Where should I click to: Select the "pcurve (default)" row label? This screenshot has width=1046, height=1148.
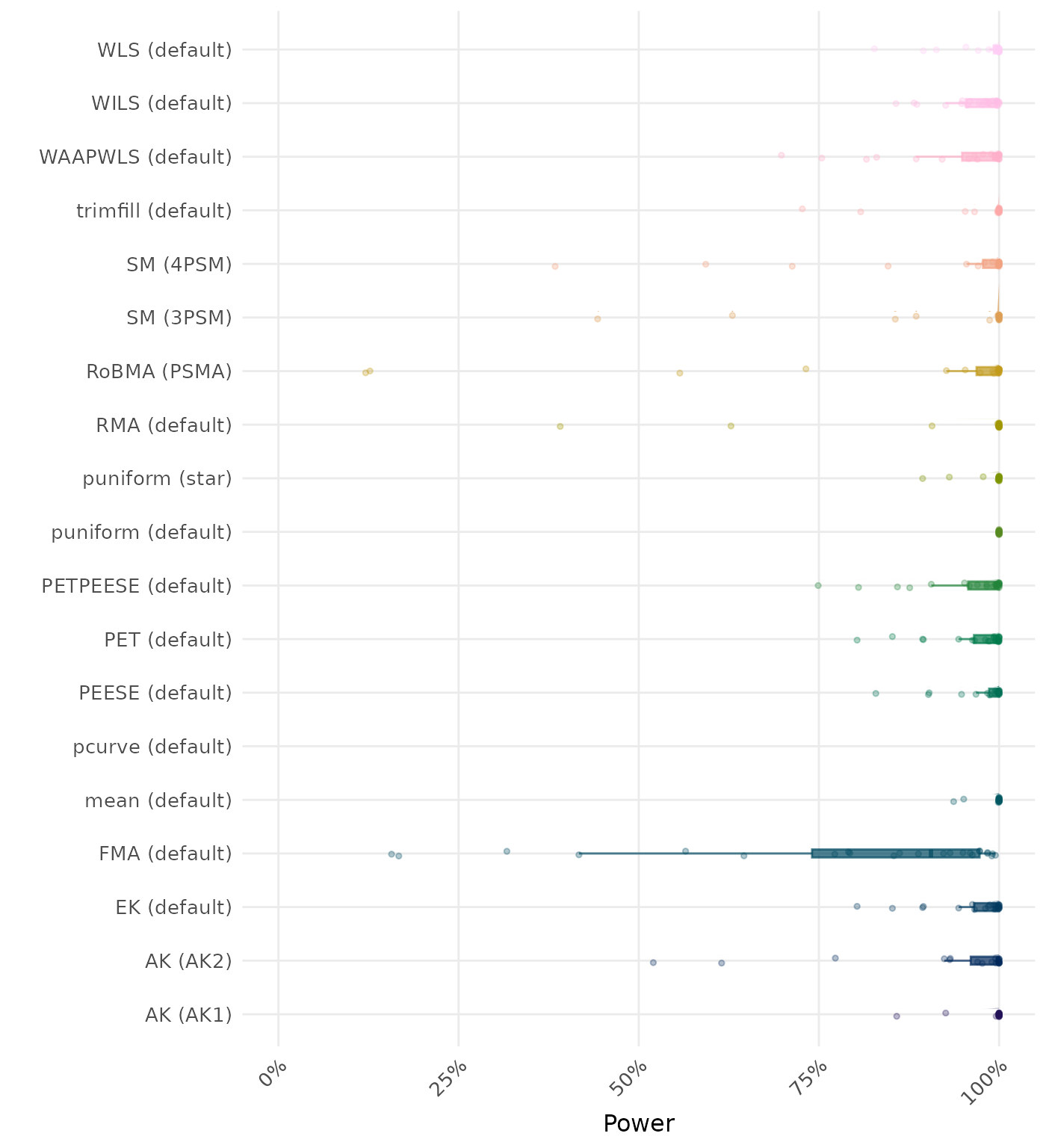[x=152, y=747]
